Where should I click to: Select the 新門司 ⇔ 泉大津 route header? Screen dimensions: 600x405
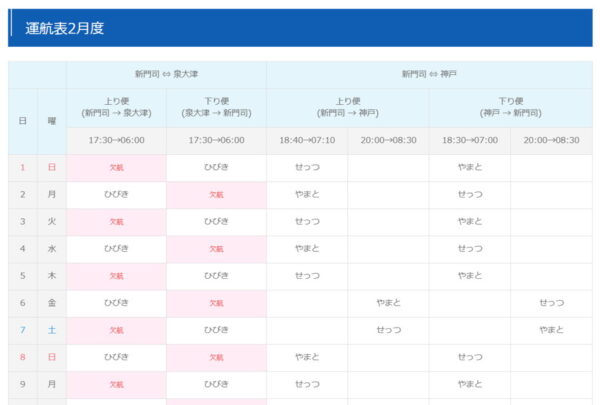point(166,74)
